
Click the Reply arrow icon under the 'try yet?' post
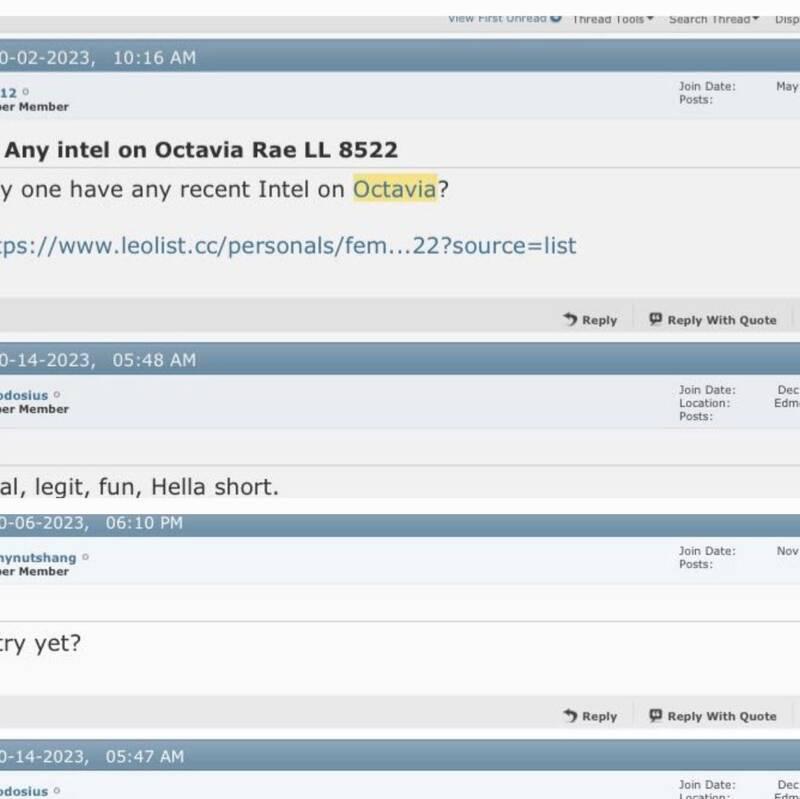[571, 715]
